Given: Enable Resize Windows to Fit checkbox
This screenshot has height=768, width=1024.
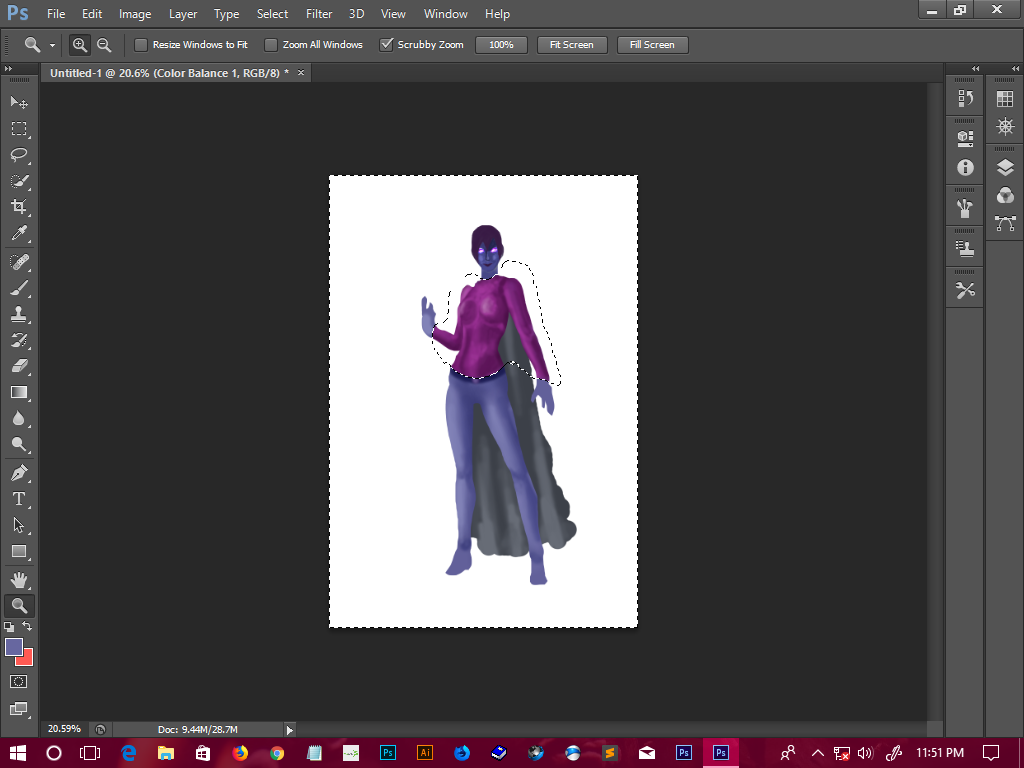Looking at the screenshot, I should click(x=141, y=45).
